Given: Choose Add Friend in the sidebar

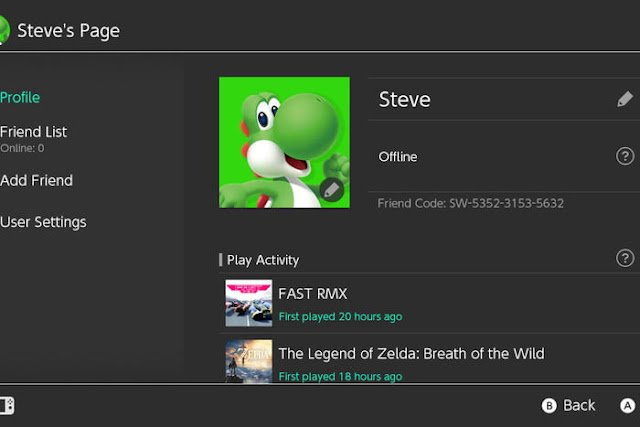Looking at the screenshot, I should [x=37, y=181].
